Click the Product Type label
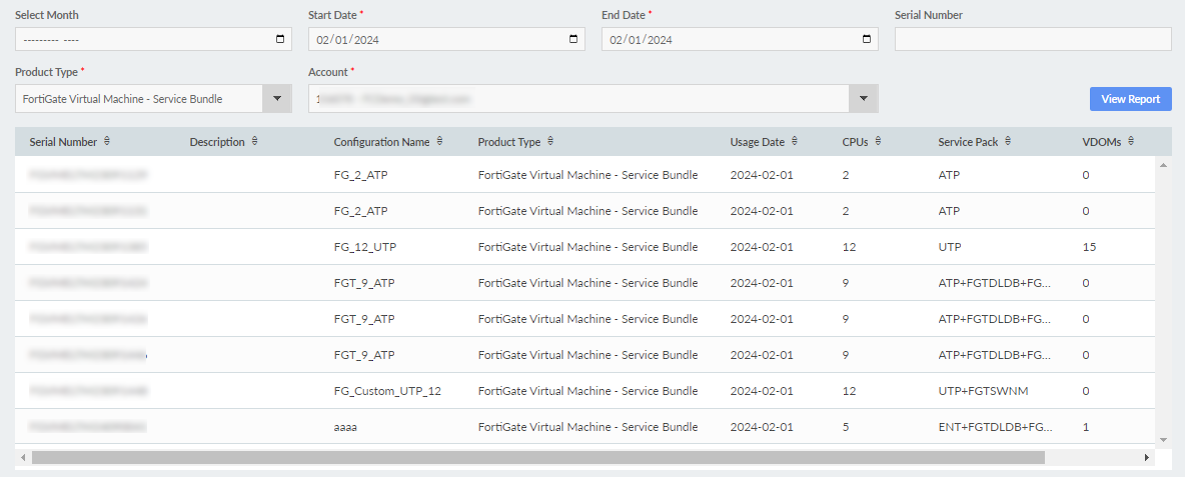The width and height of the screenshot is (1185, 477). (46, 72)
